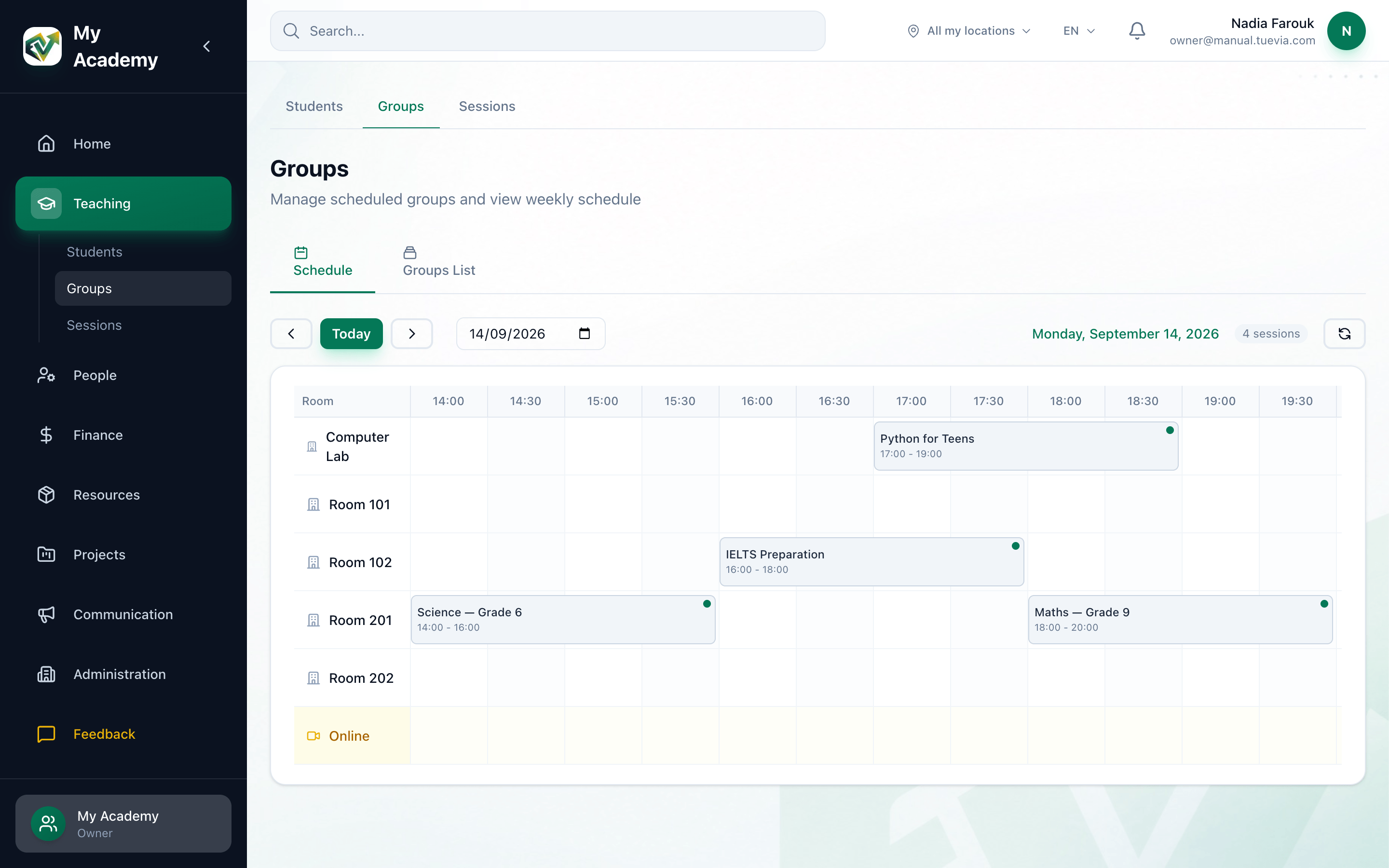Image resolution: width=1389 pixels, height=868 pixels.
Task: Select the Schedule tab
Action: pos(323,262)
